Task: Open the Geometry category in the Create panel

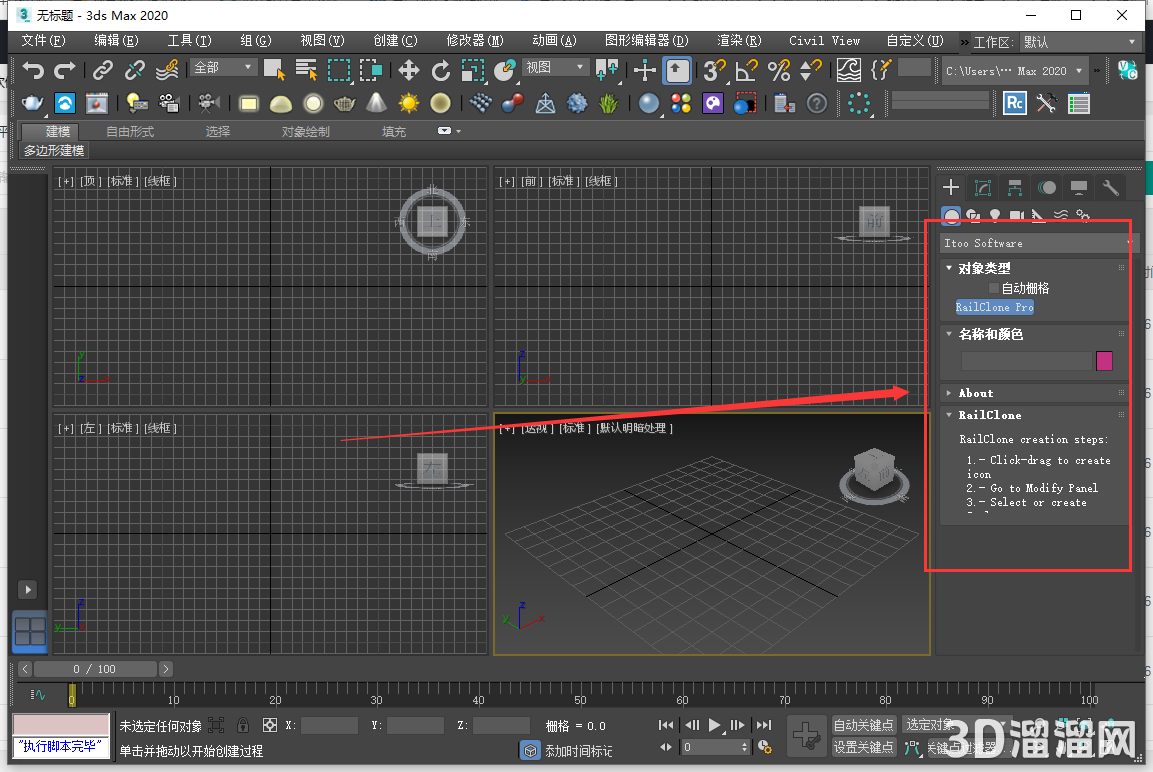Action: 951,215
